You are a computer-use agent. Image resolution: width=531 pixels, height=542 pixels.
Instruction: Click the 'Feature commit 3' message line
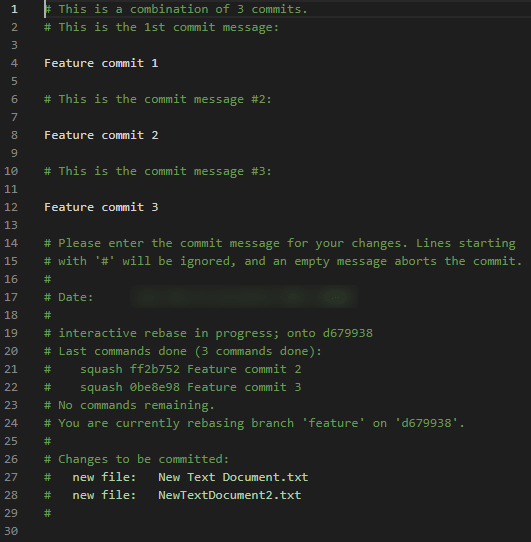click(x=101, y=207)
